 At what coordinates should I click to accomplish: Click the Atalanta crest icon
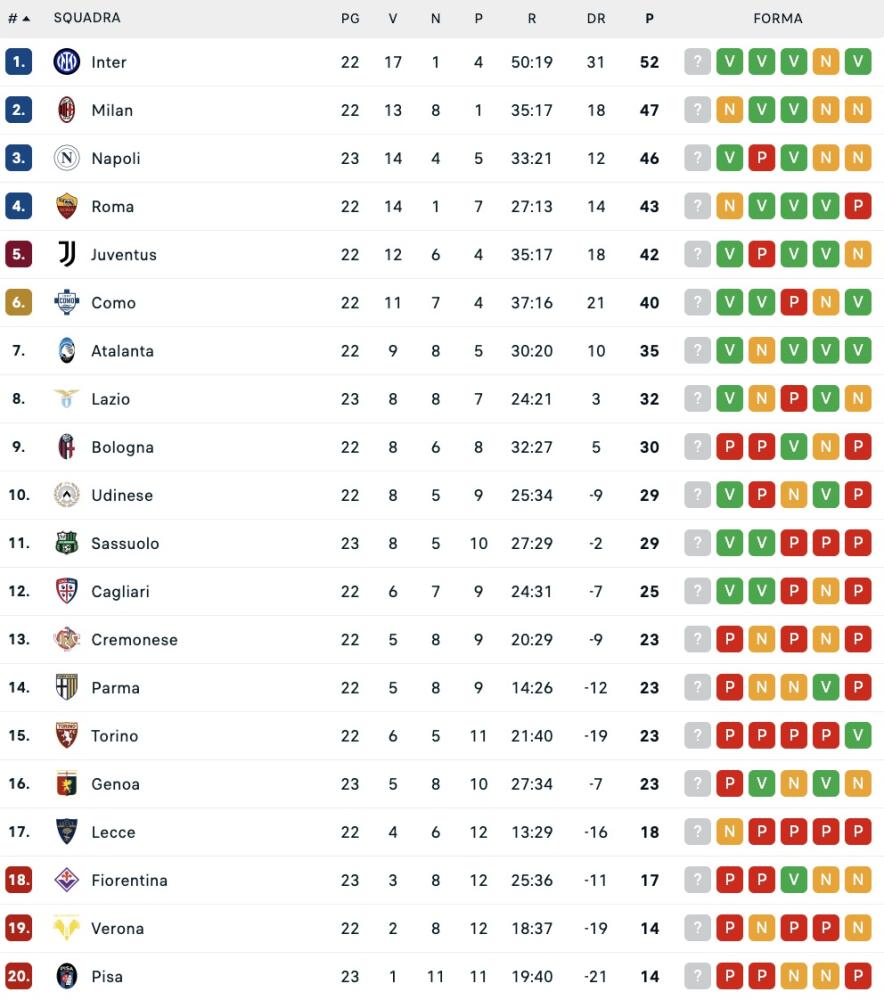[66, 351]
